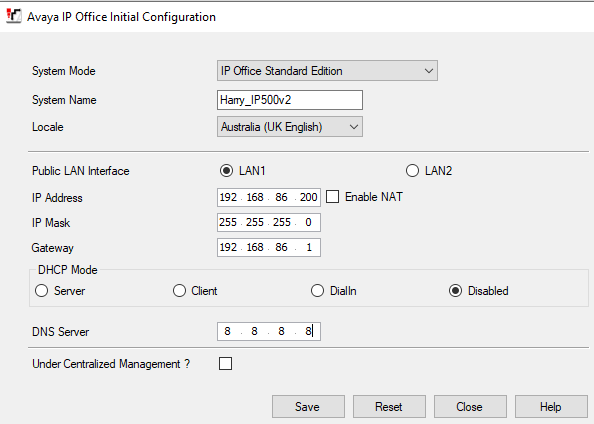Image resolution: width=594 pixels, height=424 pixels.
Task: Click the System Name text field
Action: click(x=290, y=100)
